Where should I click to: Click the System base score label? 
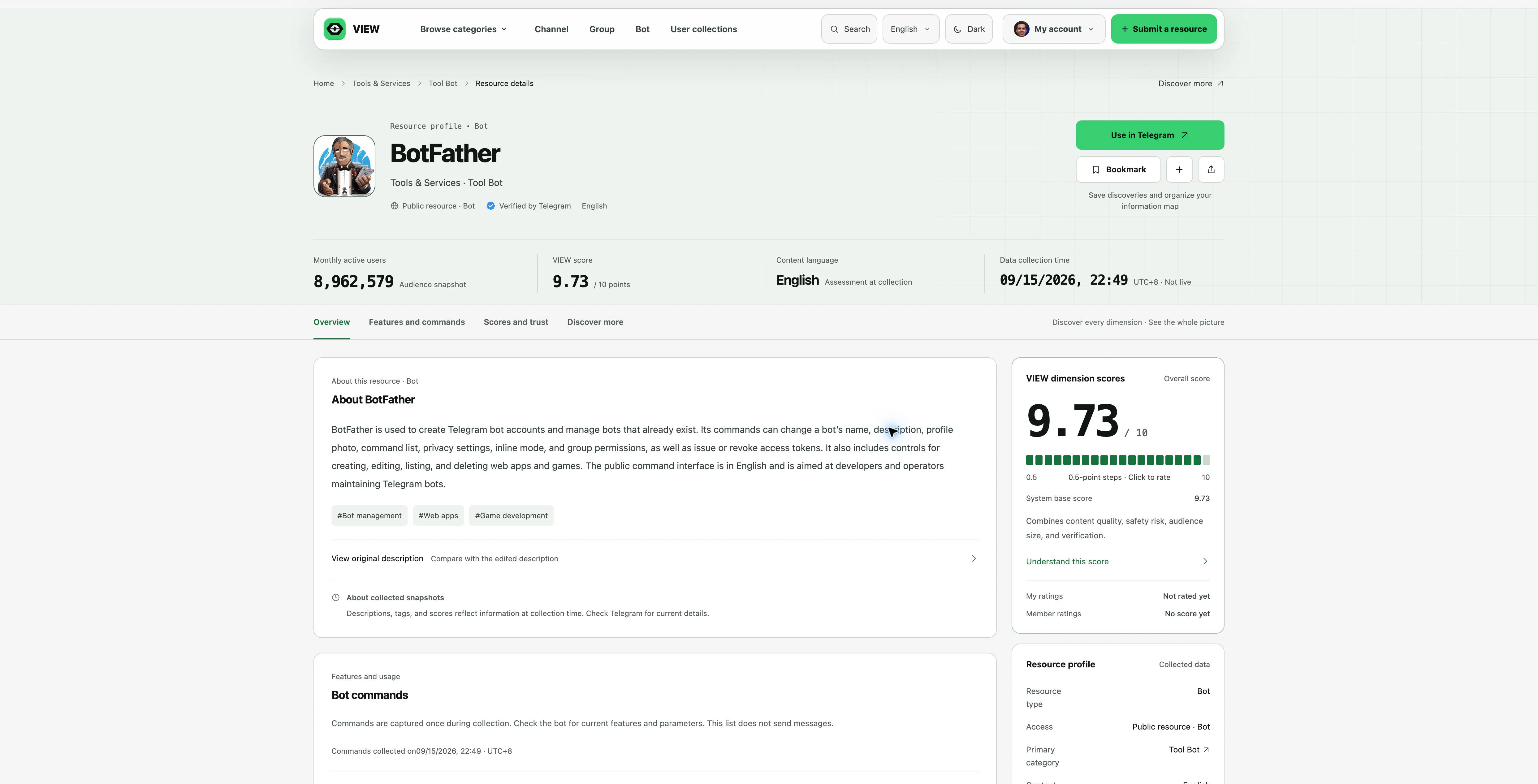pyautogui.click(x=1059, y=498)
